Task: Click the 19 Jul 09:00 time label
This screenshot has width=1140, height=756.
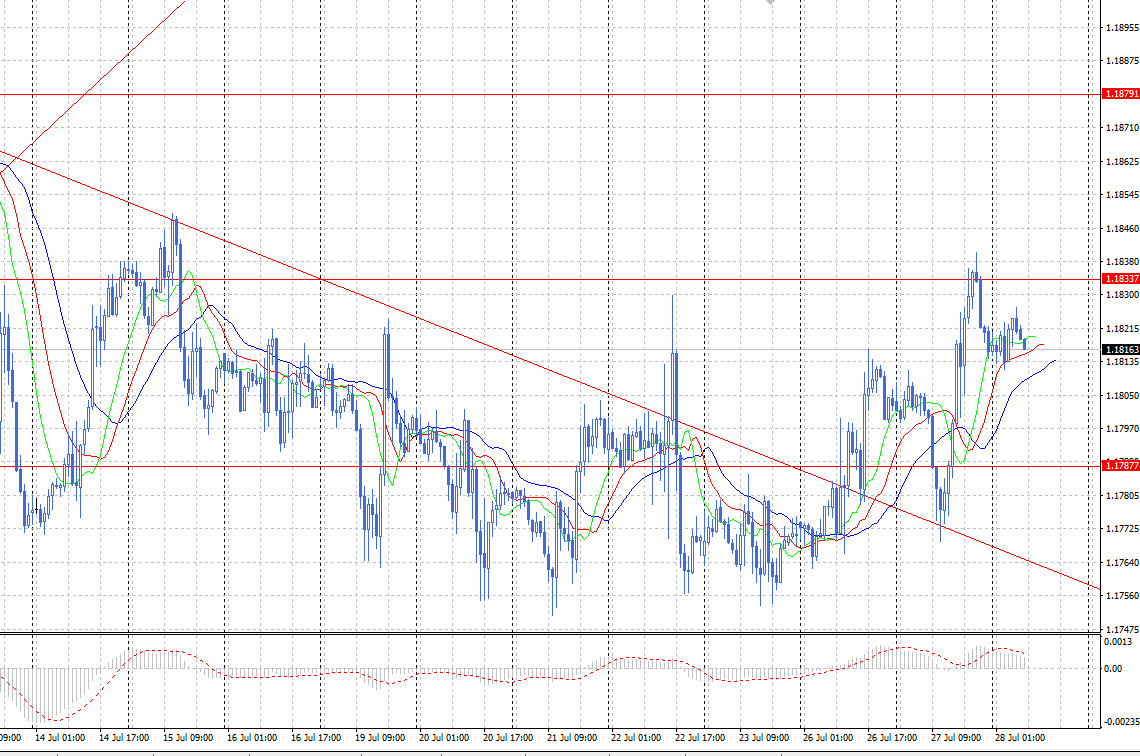Action: (380, 738)
